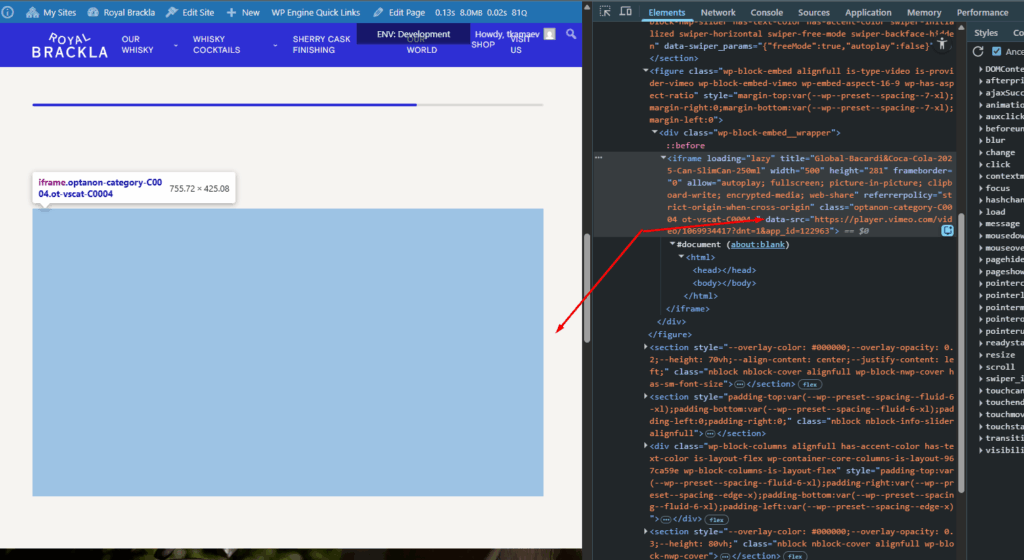Click the search magnifier in WP admin bar
The width and height of the screenshot is (1024, 560).
point(571,34)
